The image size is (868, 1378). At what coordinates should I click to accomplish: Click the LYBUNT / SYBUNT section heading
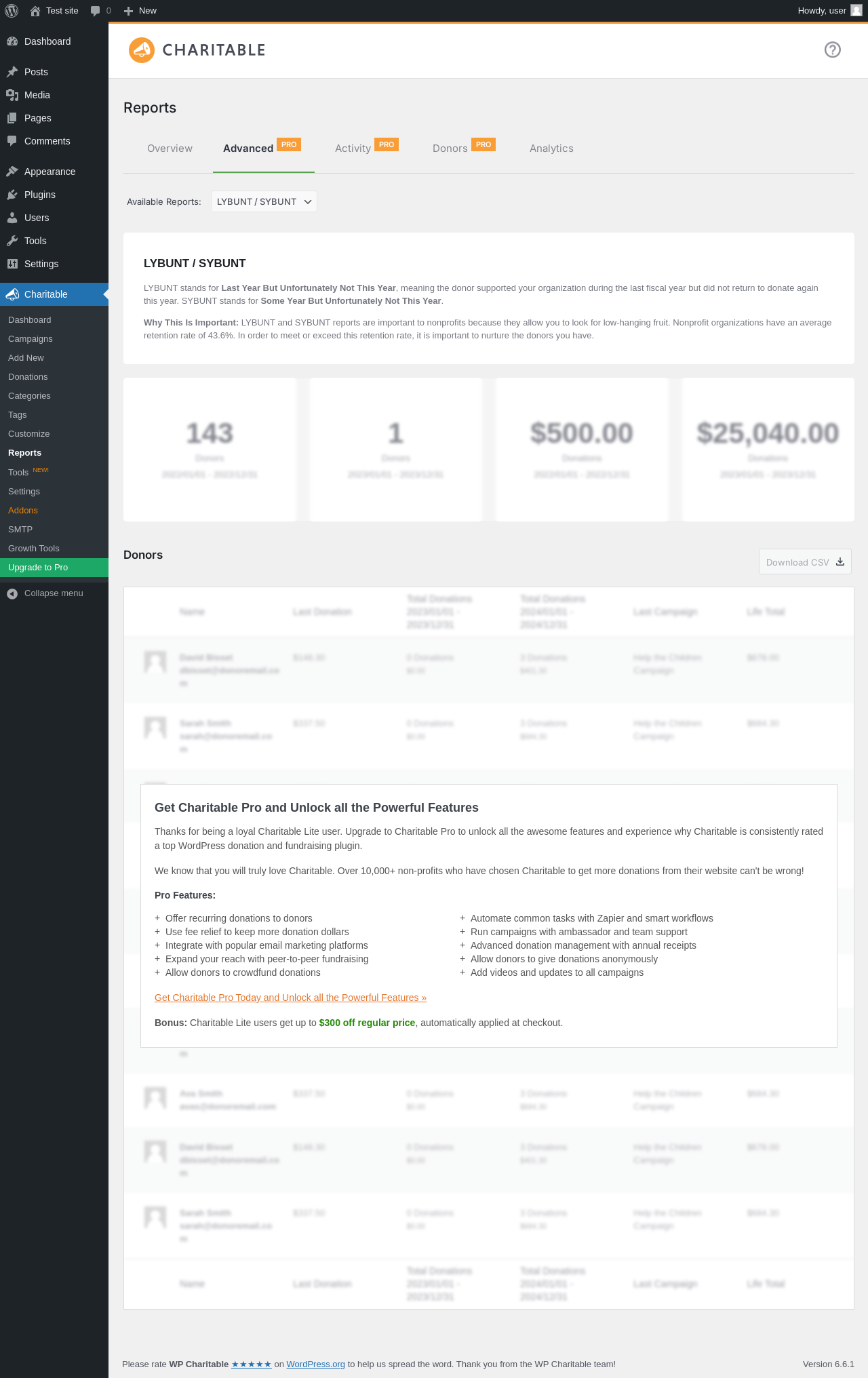[x=195, y=263]
